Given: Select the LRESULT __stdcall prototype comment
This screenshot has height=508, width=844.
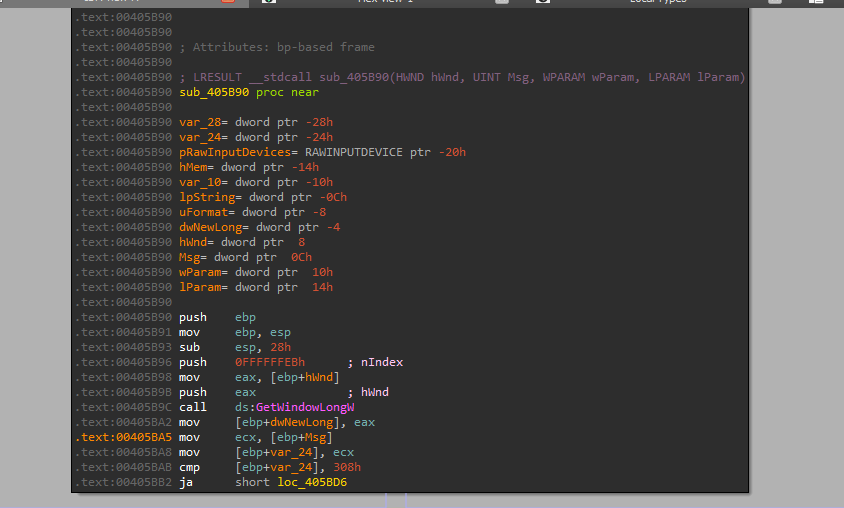Looking at the screenshot, I should pos(462,78).
